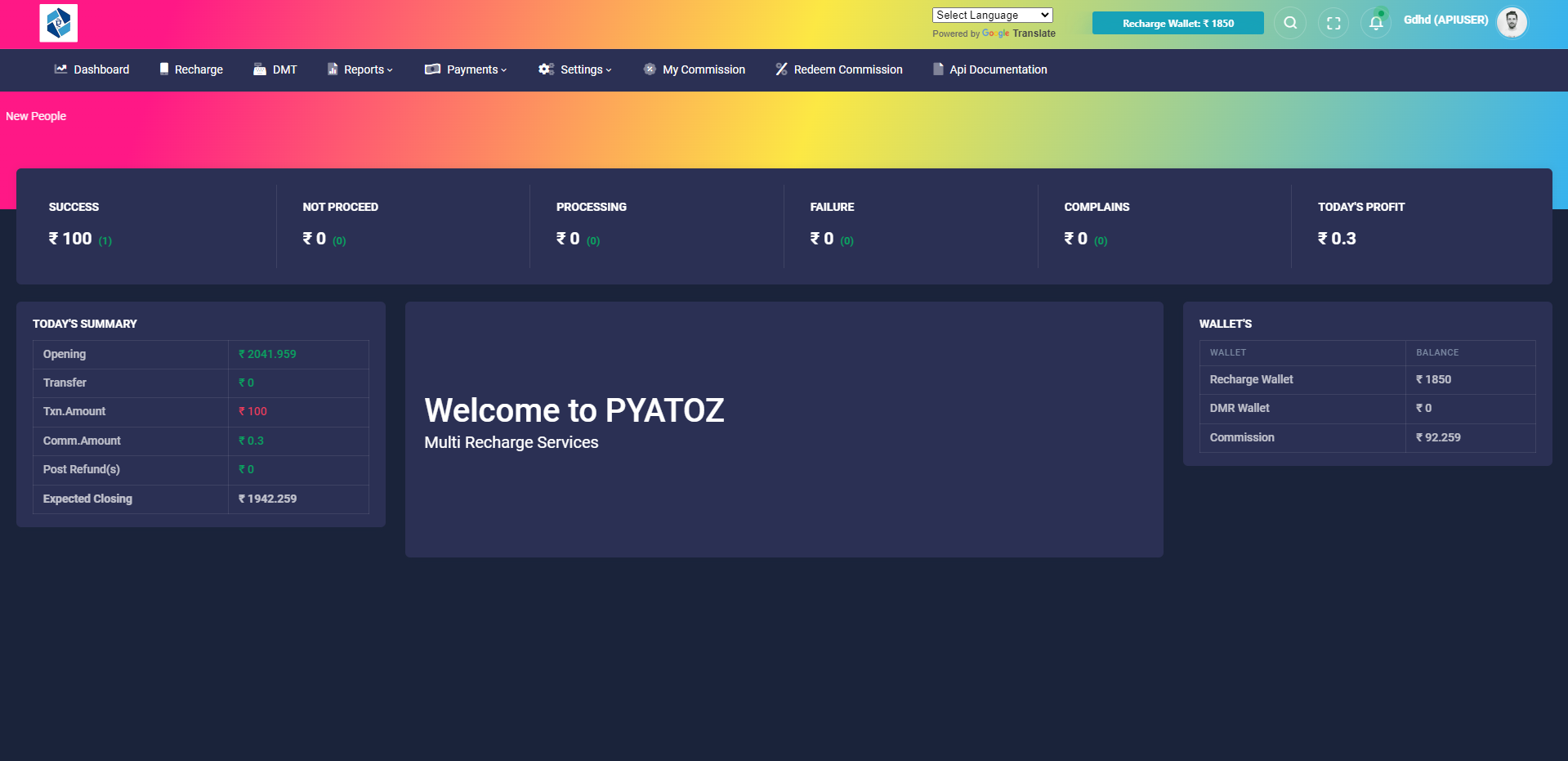1568x761 pixels.
Task: Click the Api Documentation file icon
Action: [x=938, y=69]
